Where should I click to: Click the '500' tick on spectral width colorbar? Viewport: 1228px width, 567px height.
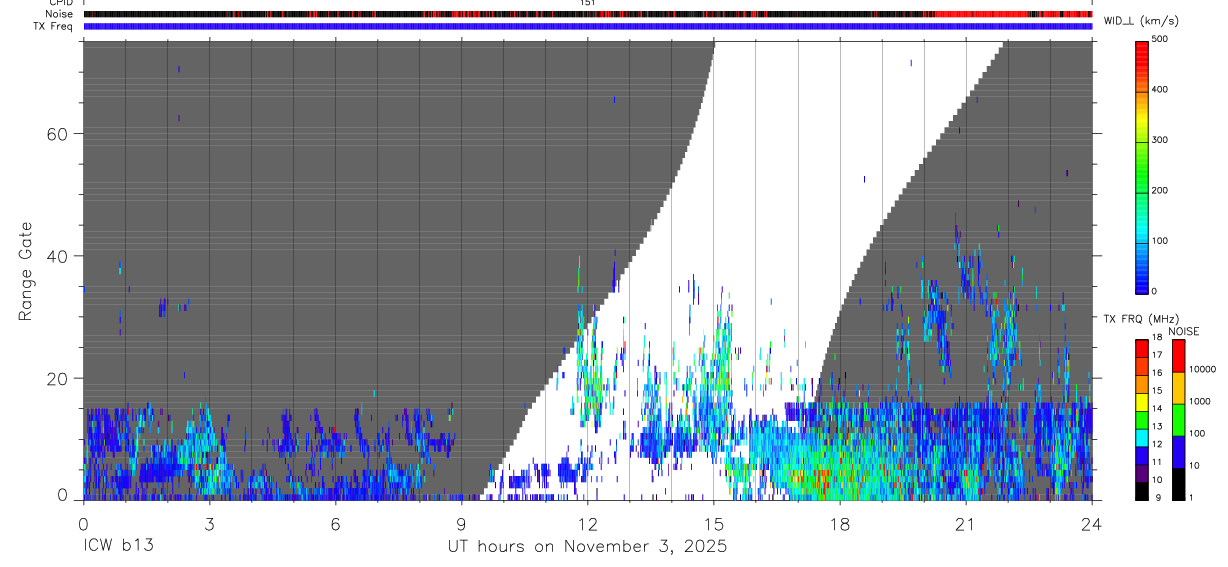coord(1160,39)
